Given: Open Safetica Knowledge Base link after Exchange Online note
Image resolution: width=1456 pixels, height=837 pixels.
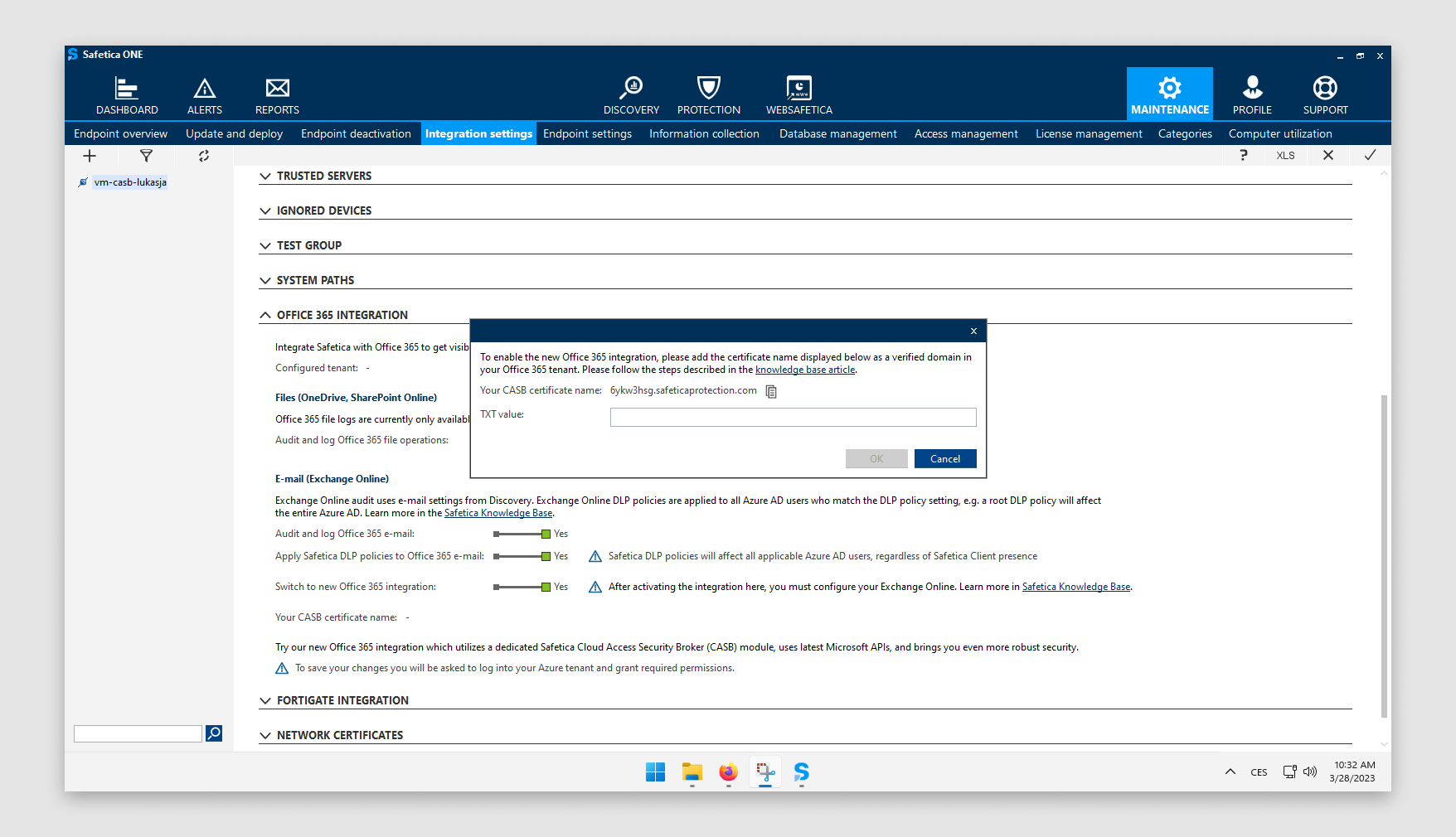Looking at the screenshot, I should pyautogui.click(x=1076, y=587).
